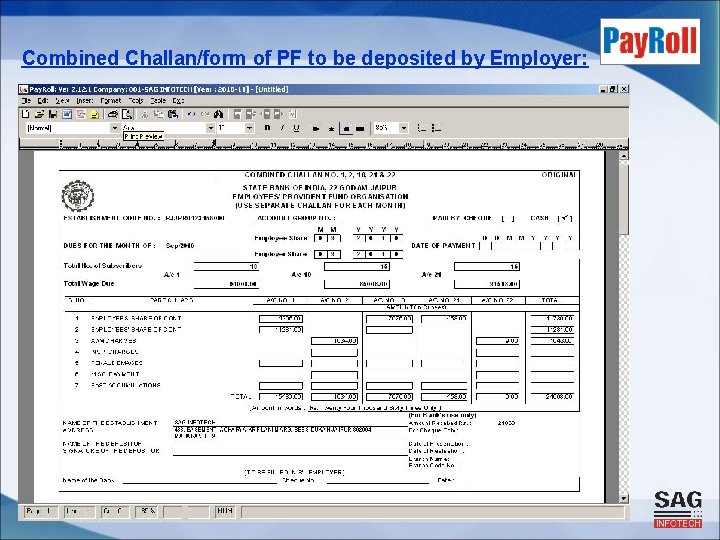Click the A/c 10 subscribers field
The width and height of the screenshot is (720, 540).
(357, 266)
